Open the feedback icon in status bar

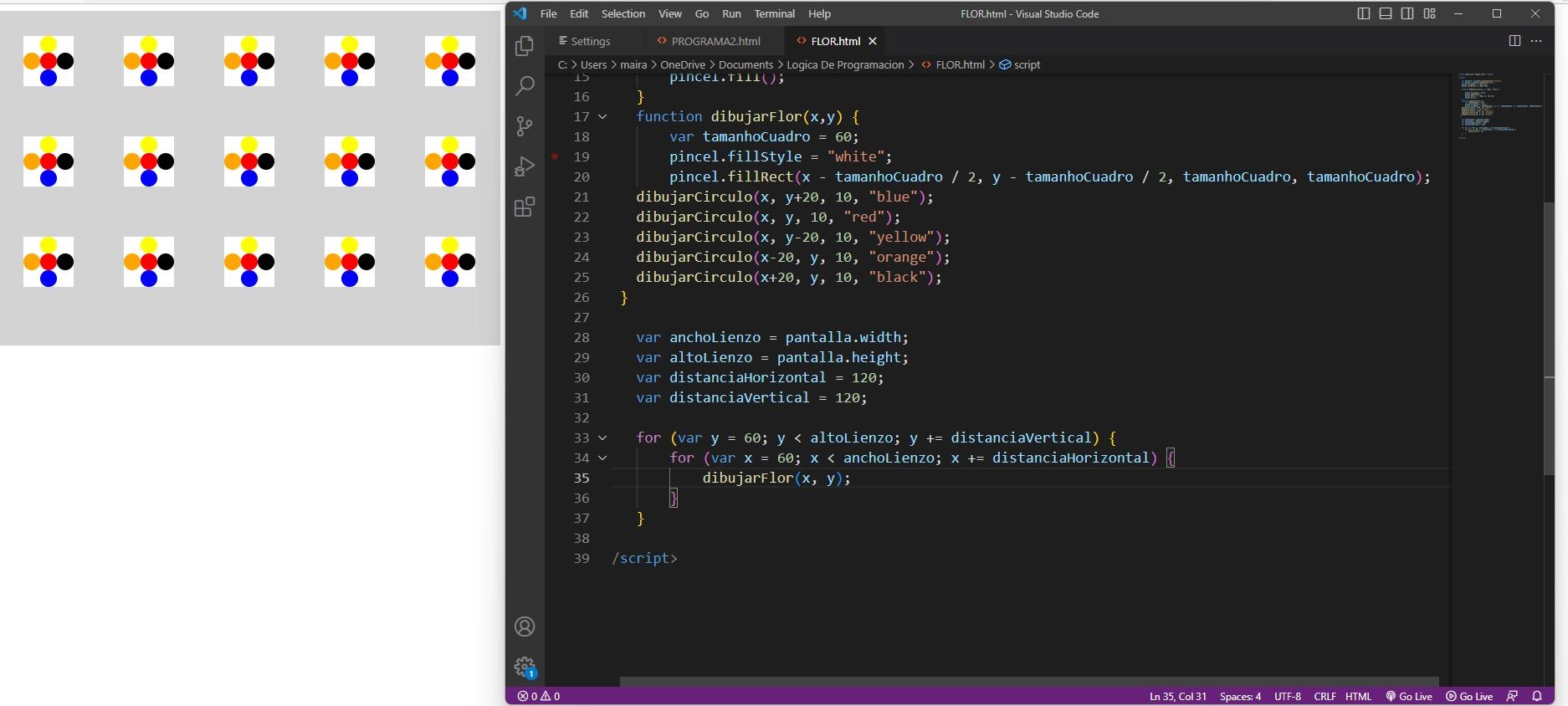point(1512,696)
